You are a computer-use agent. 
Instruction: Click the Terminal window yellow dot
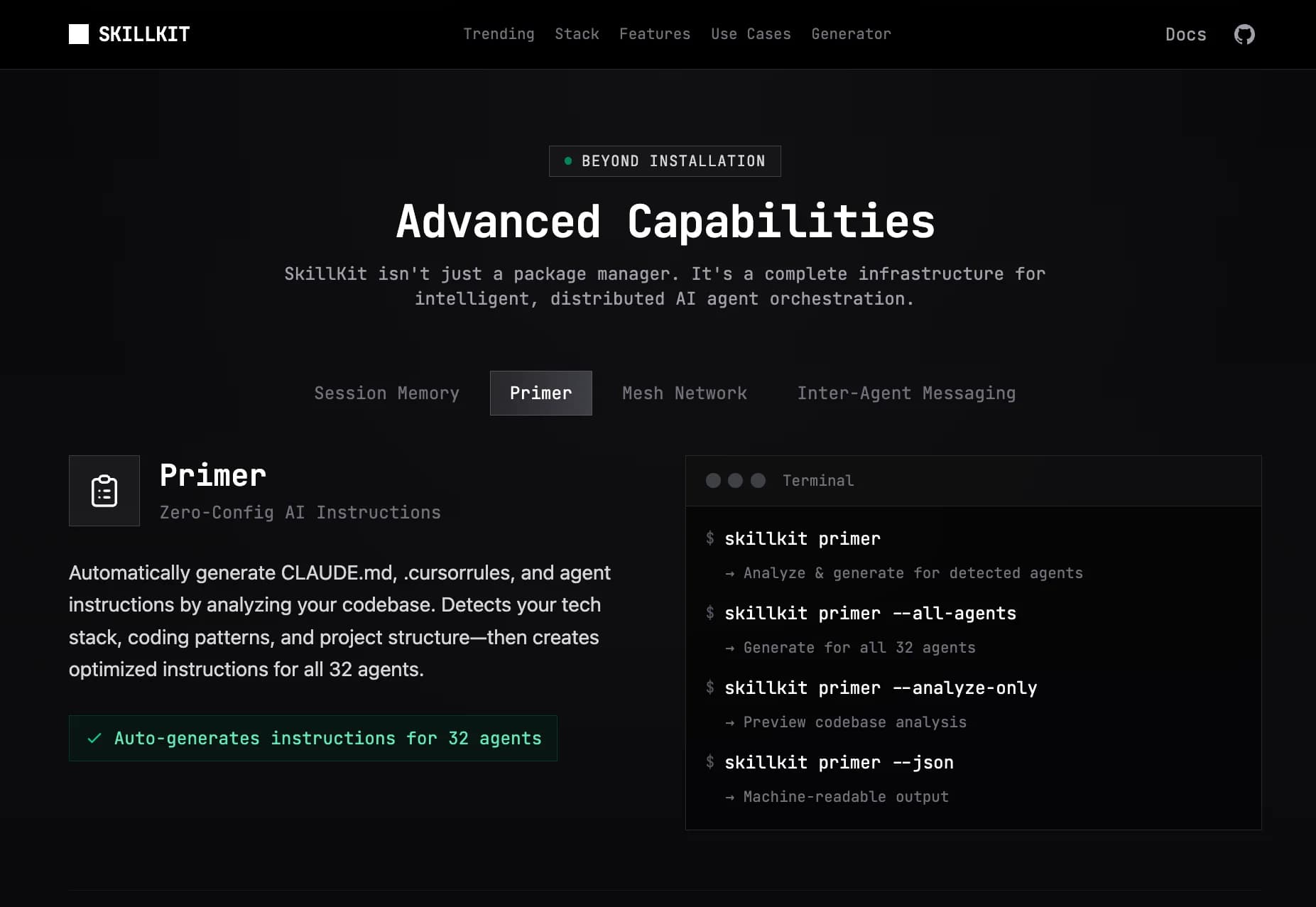(736, 480)
